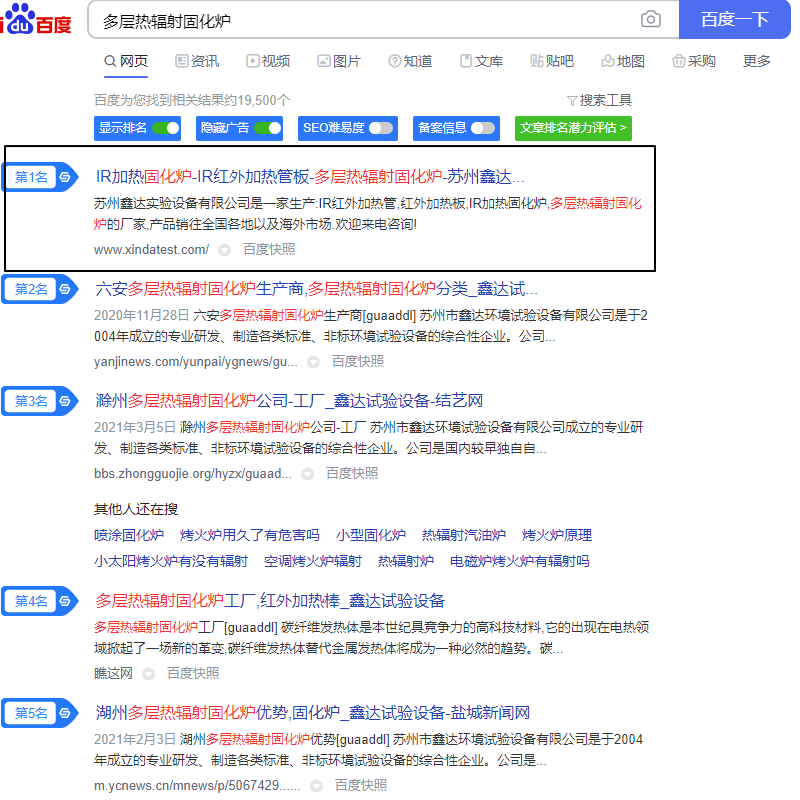Open result 多层热辐射固化炉工厂,红外加热棒
This screenshot has width=800, height=800.
(270, 601)
